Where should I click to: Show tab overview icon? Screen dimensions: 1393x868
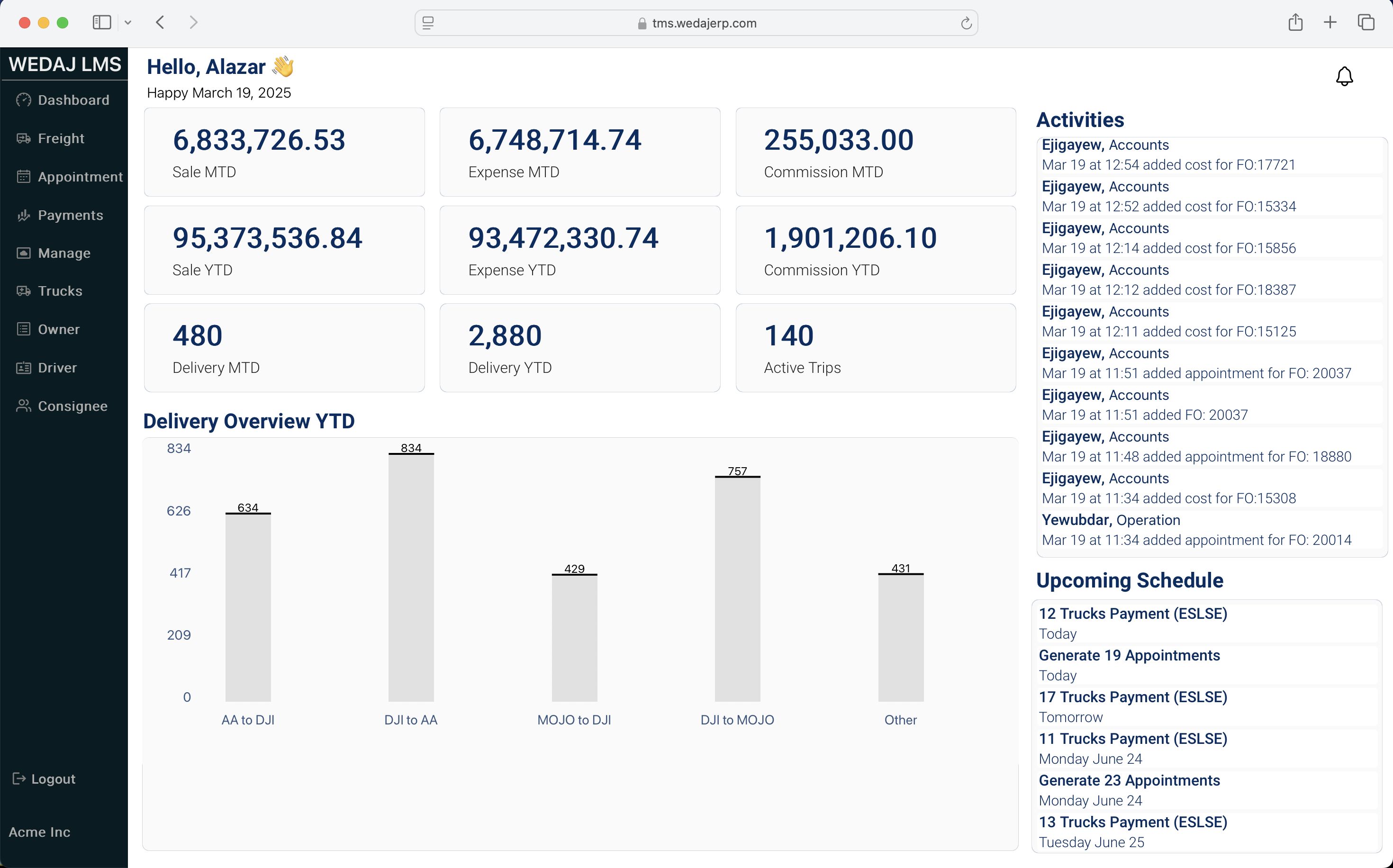[x=1366, y=22]
